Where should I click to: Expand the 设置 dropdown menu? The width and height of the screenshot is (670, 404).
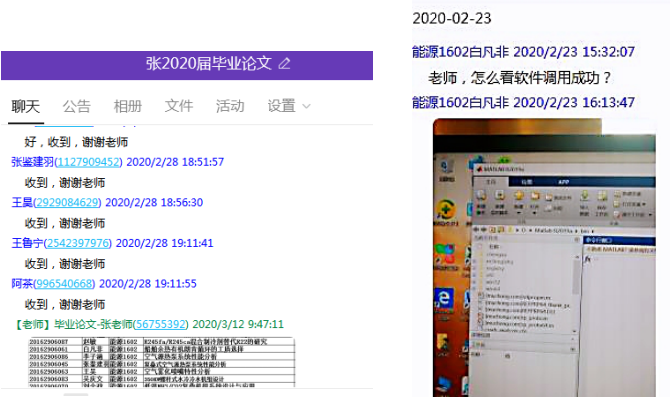pos(289,106)
